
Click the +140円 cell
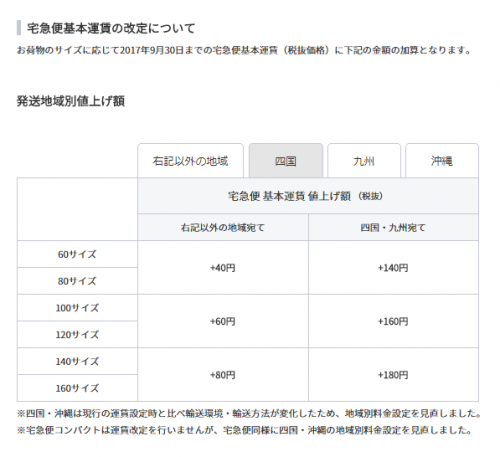393,268
